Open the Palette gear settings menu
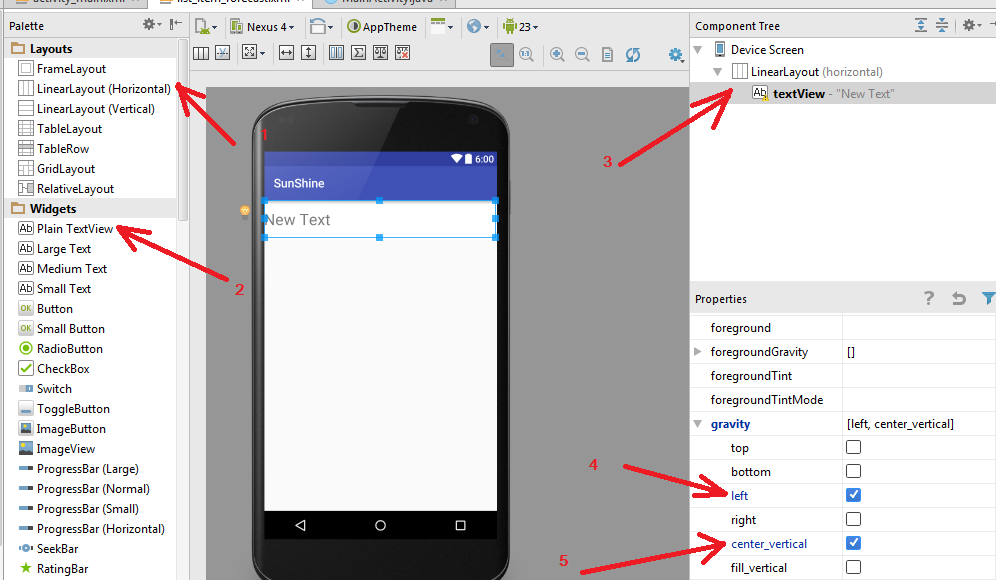 (151, 25)
